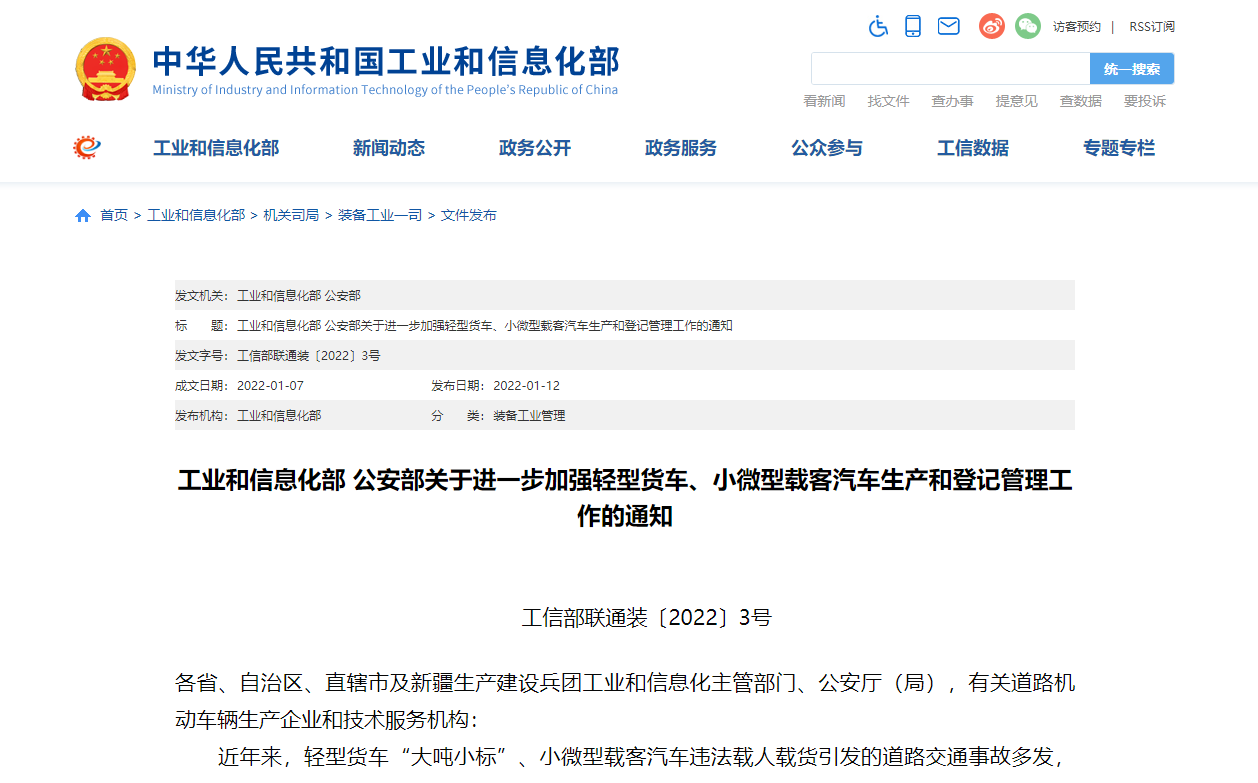
Task: Click the 成文日期 2022-01-07 value
Action: (270, 386)
